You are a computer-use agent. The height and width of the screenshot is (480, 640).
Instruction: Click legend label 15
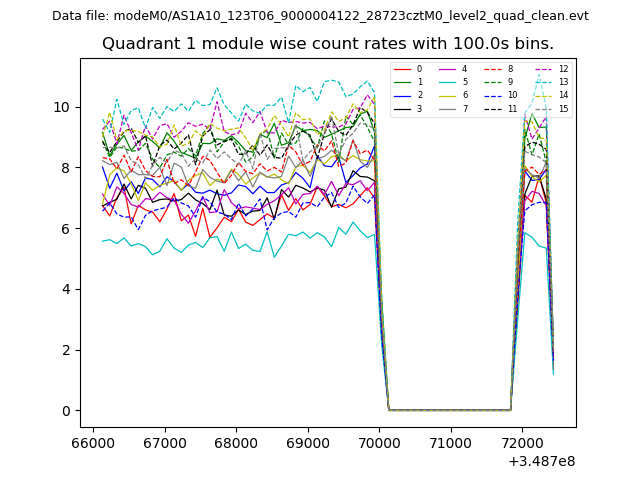click(x=563, y=108)
